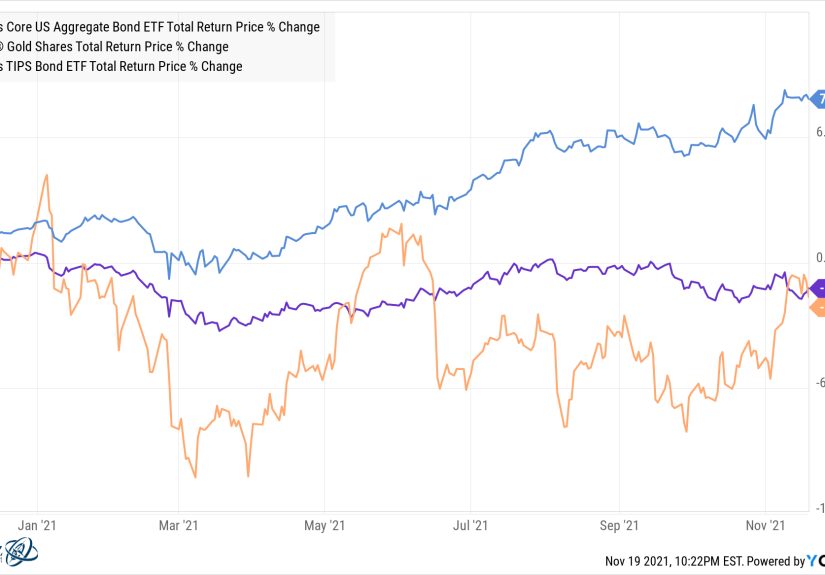Click the YCharts logo after Powered by
825x575 pixels.
click(x=815, y=561)
